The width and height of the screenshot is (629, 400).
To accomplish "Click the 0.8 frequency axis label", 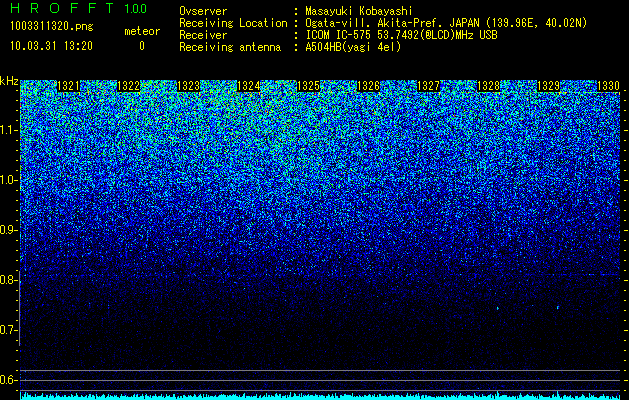I will pyautogui.click(x=8, y=280).
